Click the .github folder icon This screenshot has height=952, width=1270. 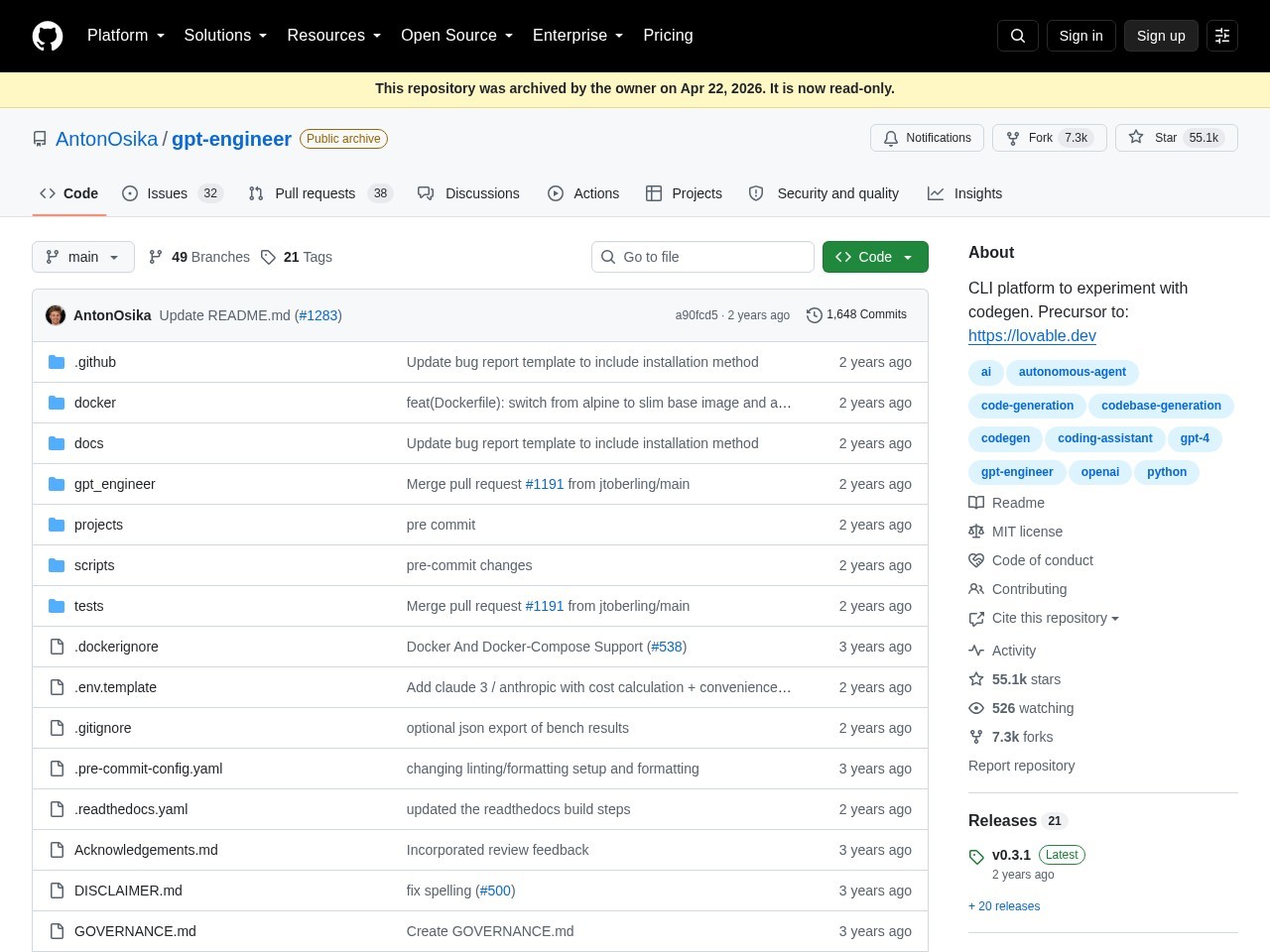click(57, 362)
